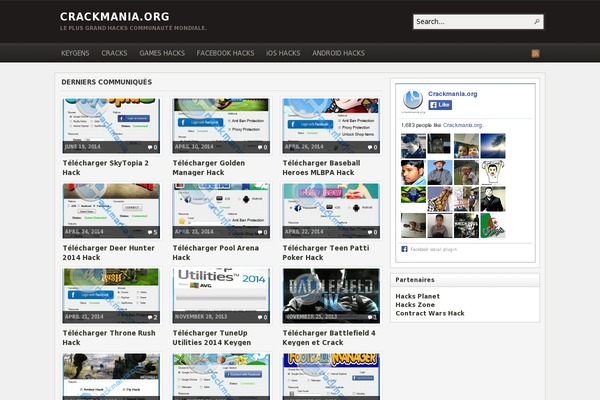Go to Facebook Hacks section
The height and width of the screenshot is (400, 600).
(225, 53)
